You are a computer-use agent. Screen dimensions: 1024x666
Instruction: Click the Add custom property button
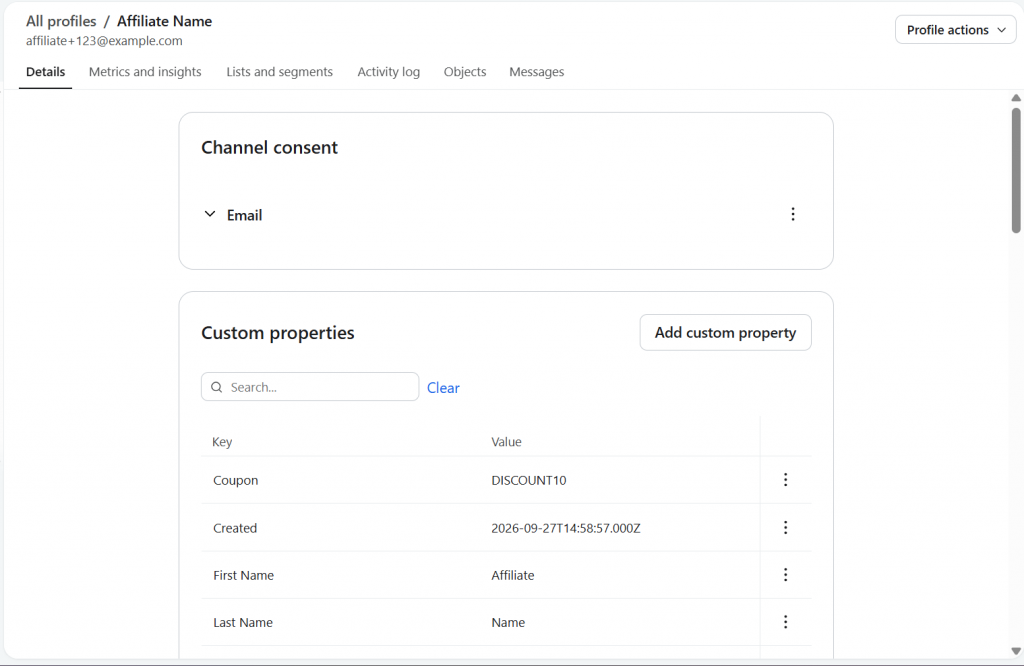726,332
